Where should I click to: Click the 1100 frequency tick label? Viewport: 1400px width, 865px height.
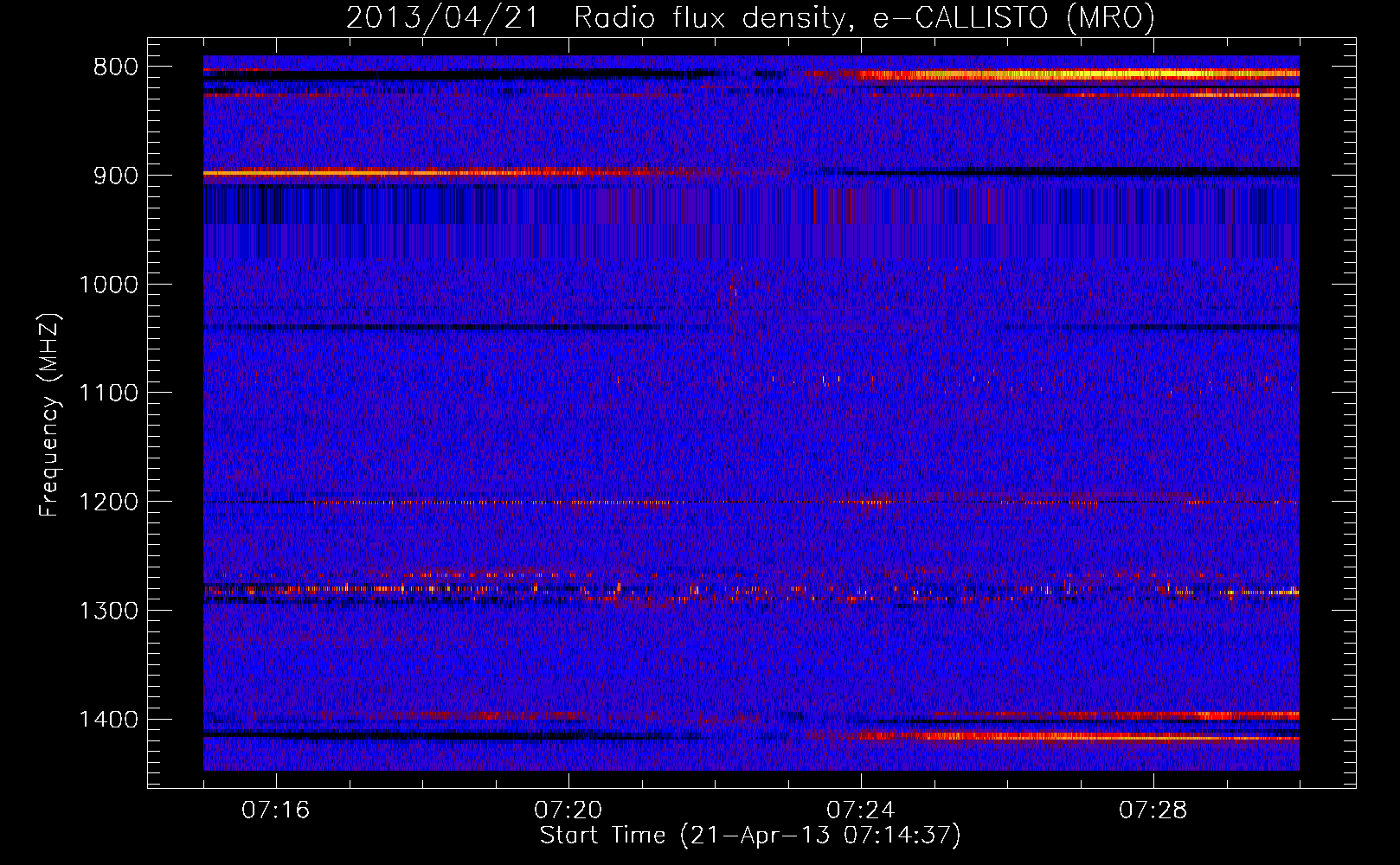coord(108,394)
